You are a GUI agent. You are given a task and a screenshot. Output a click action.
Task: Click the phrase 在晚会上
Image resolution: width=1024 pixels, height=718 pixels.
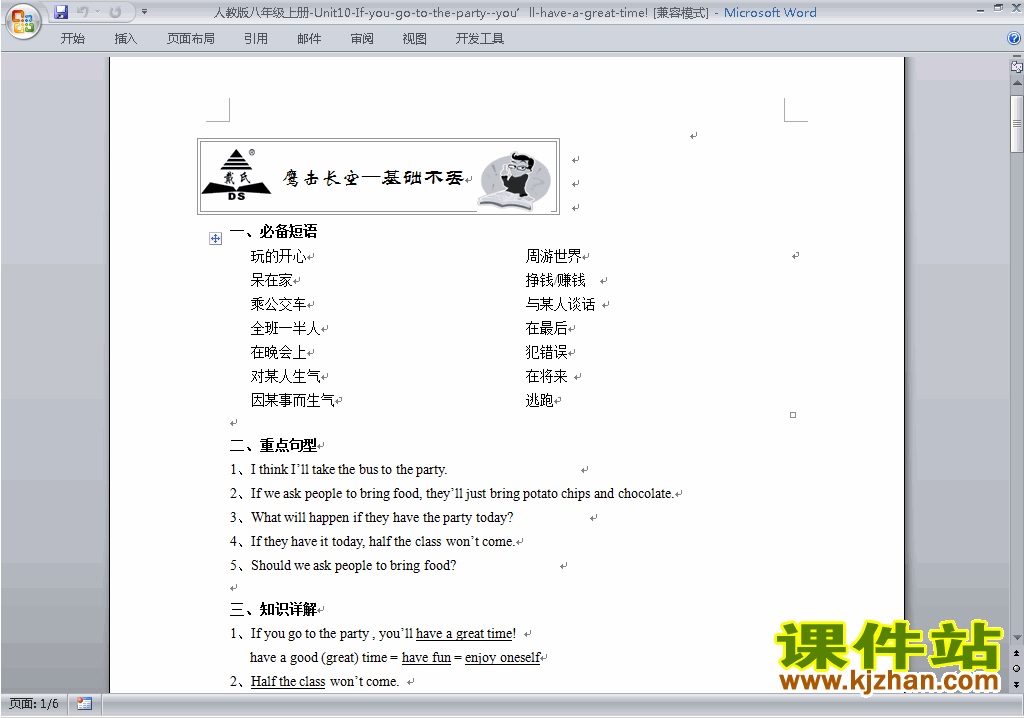pyautogui.click(x=278, y=352)
